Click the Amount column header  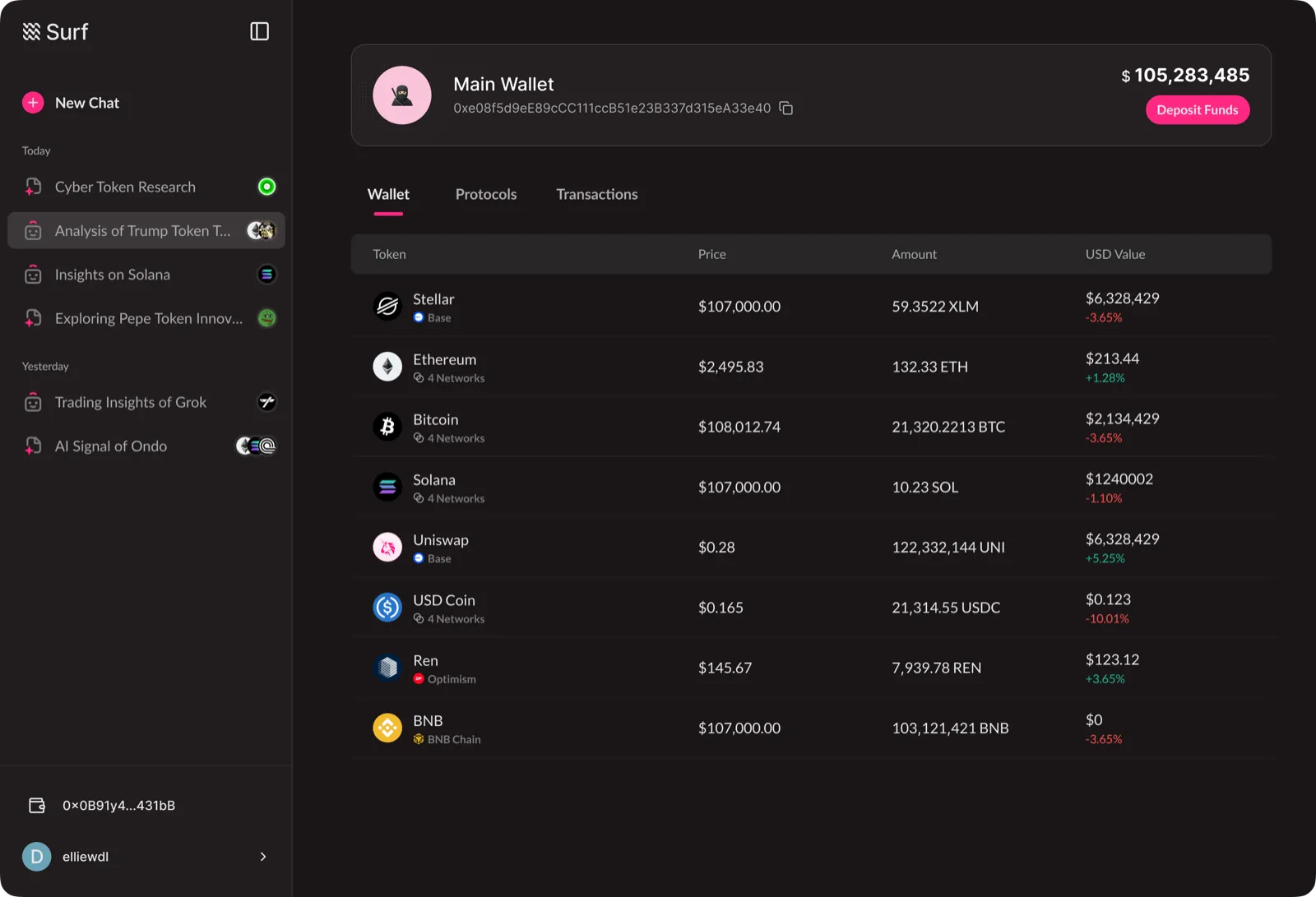pos(914,254)
